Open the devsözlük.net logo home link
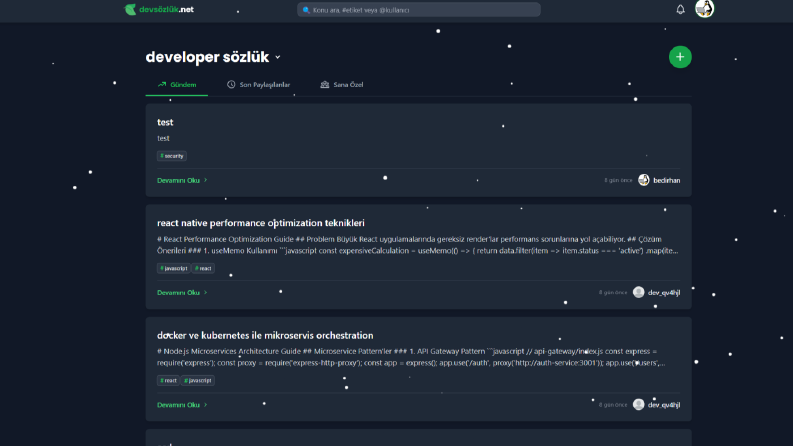The height and width of the screenshot is (446, 793). point(159,9)
